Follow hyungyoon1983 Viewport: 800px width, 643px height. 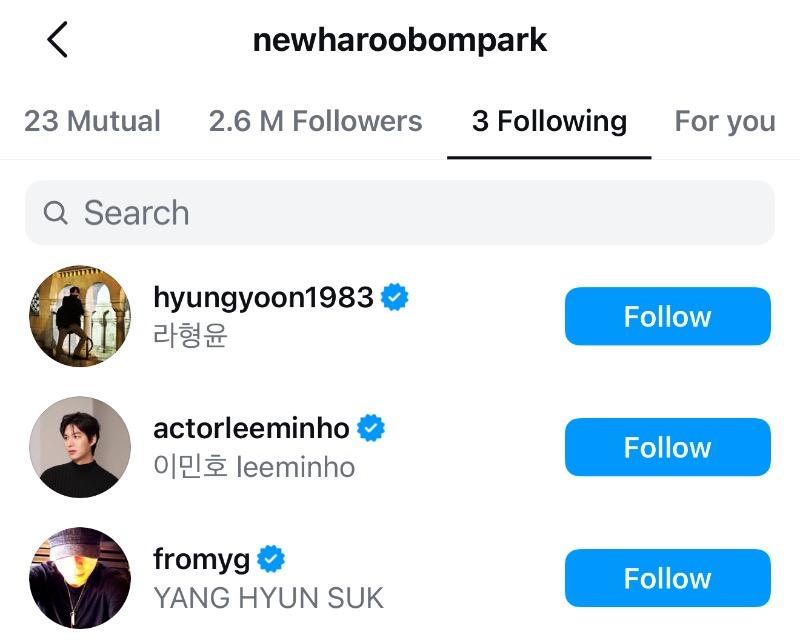click(x=667, y=317)
